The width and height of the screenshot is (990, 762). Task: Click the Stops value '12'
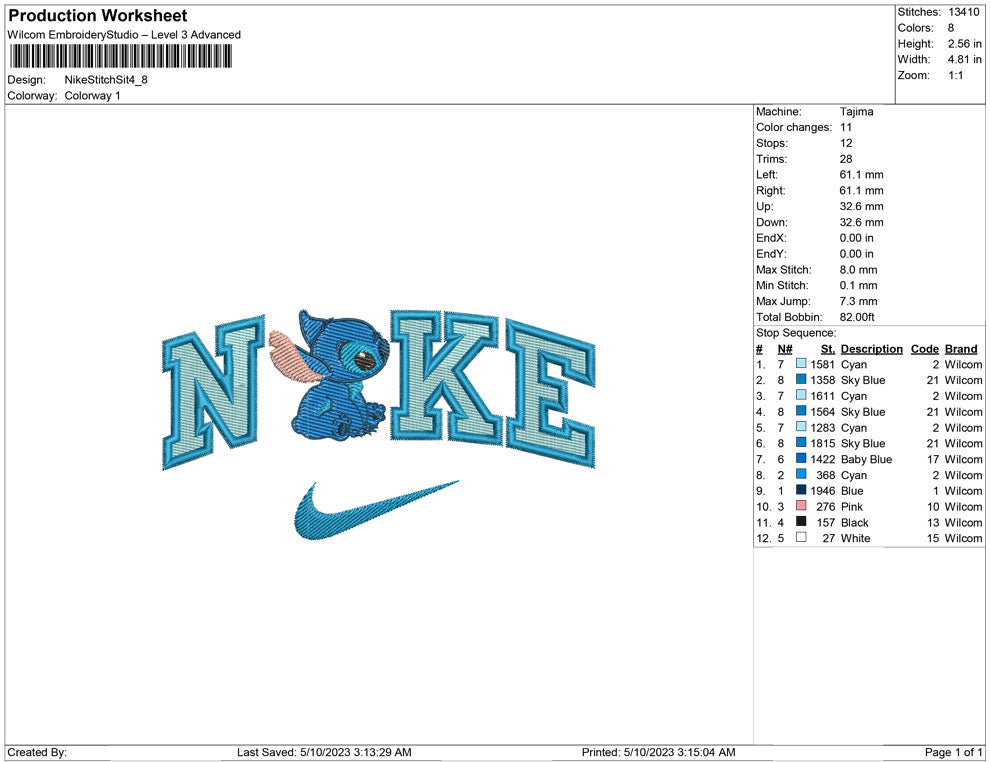(x=845, y=143)
